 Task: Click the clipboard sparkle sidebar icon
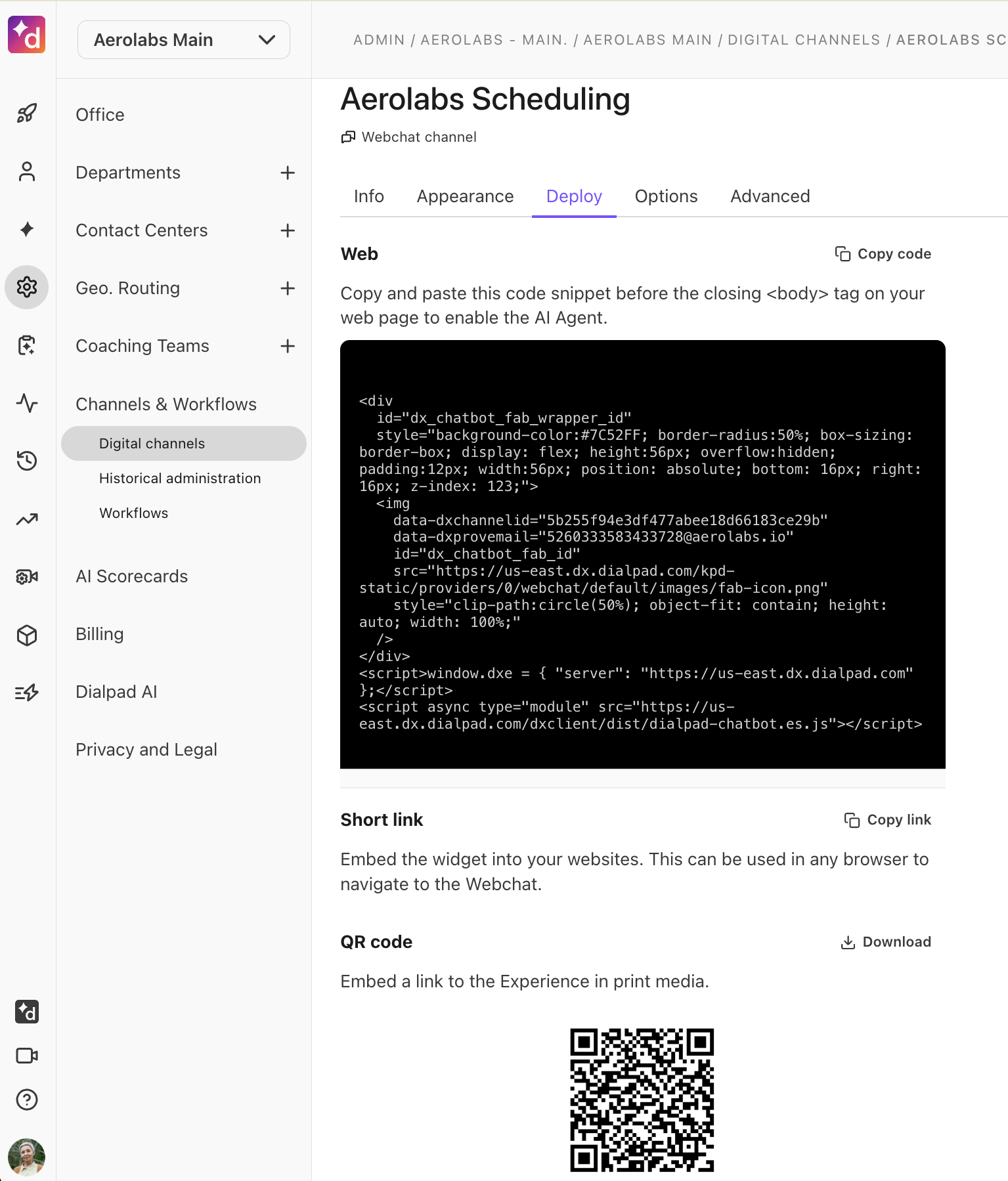(x=27, y=345)
